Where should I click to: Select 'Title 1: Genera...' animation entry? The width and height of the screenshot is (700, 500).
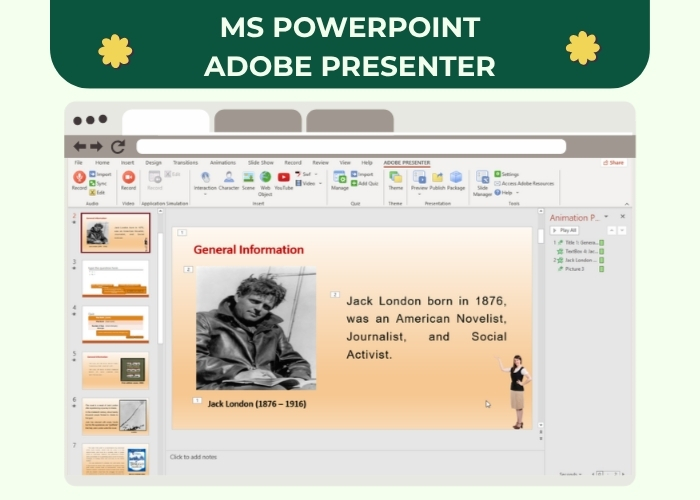[x=579, y=242]
